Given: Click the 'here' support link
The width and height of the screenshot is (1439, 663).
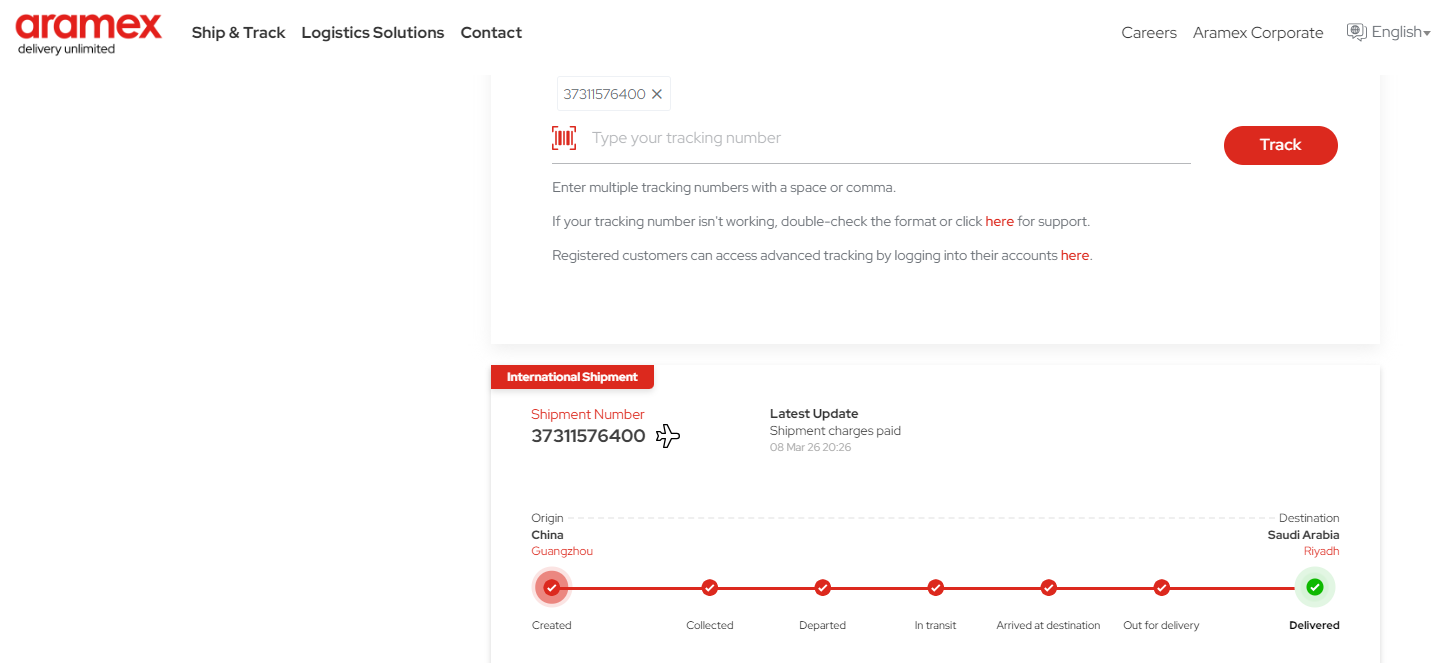Looking at the screenshot, I should (x=999, y=221).
